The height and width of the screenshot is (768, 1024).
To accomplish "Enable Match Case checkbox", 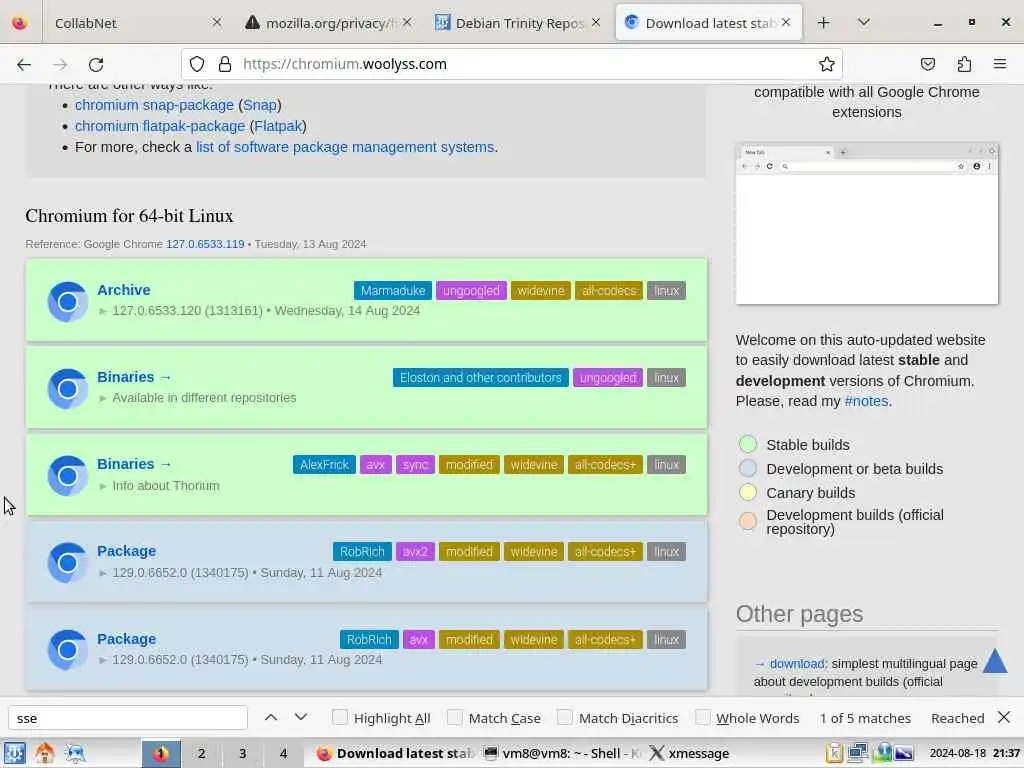I will pyautogui.click(x=455, y=717).
